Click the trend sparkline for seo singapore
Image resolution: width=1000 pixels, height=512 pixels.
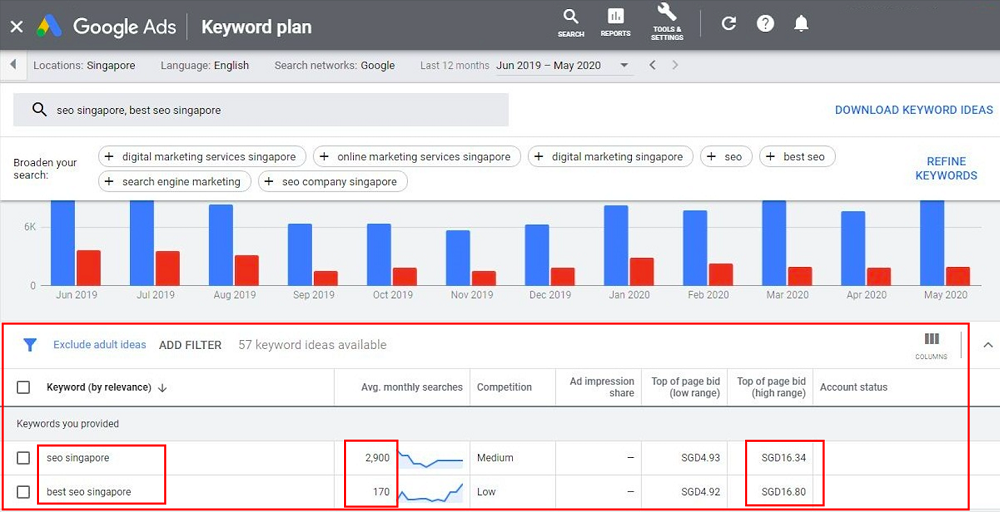coord(430,458)
